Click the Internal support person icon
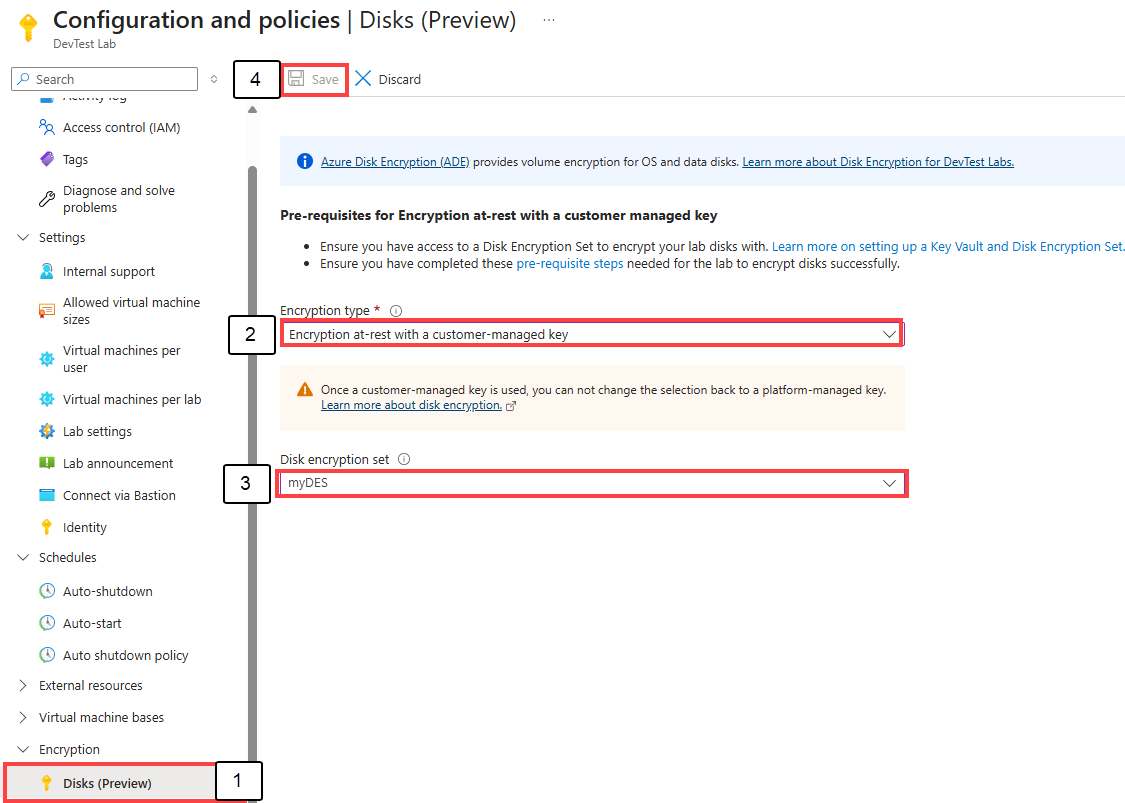The width and height of the screenshot is (1125, 803). 47,271
